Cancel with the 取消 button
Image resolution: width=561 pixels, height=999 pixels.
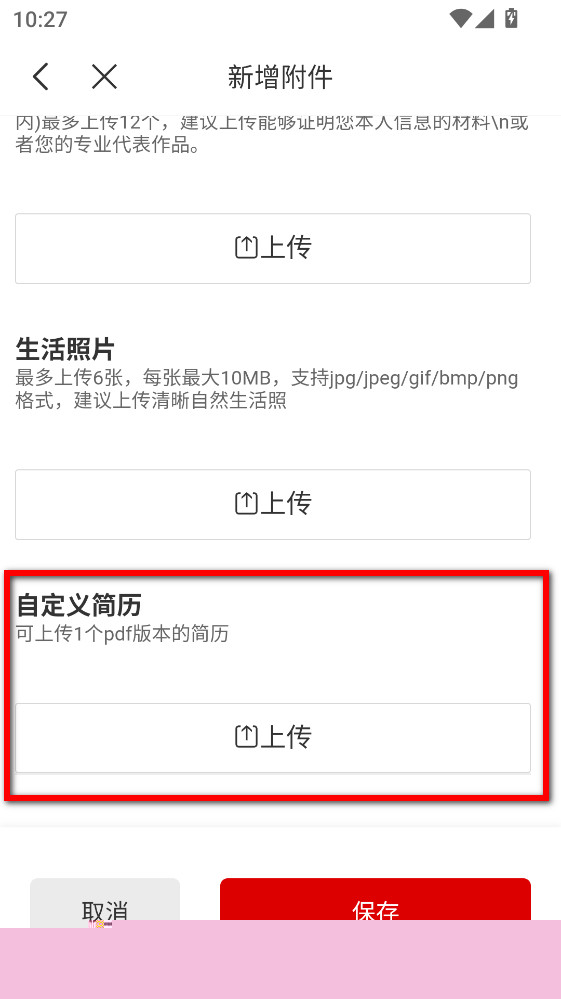pos(105,900)
